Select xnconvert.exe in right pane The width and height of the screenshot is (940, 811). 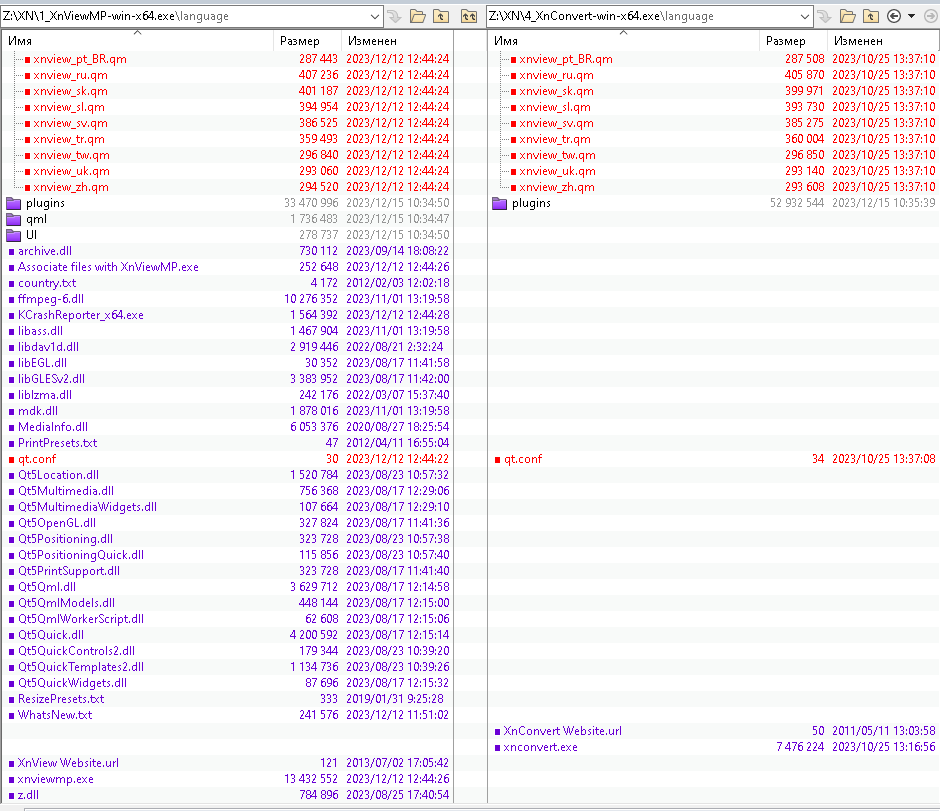[x=541, y=747]
